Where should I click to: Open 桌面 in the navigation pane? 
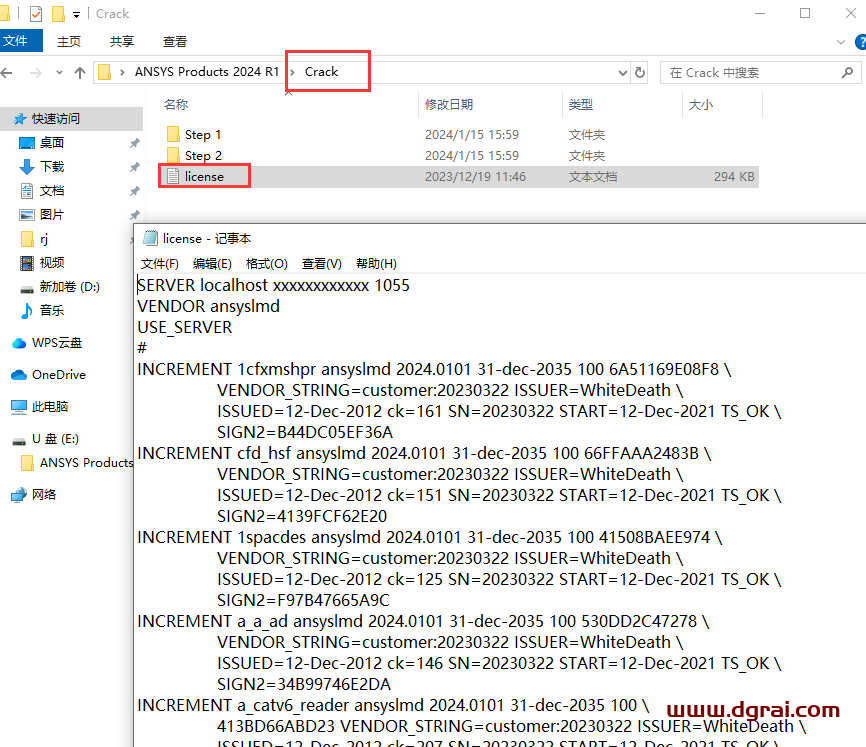pos(52,143)
